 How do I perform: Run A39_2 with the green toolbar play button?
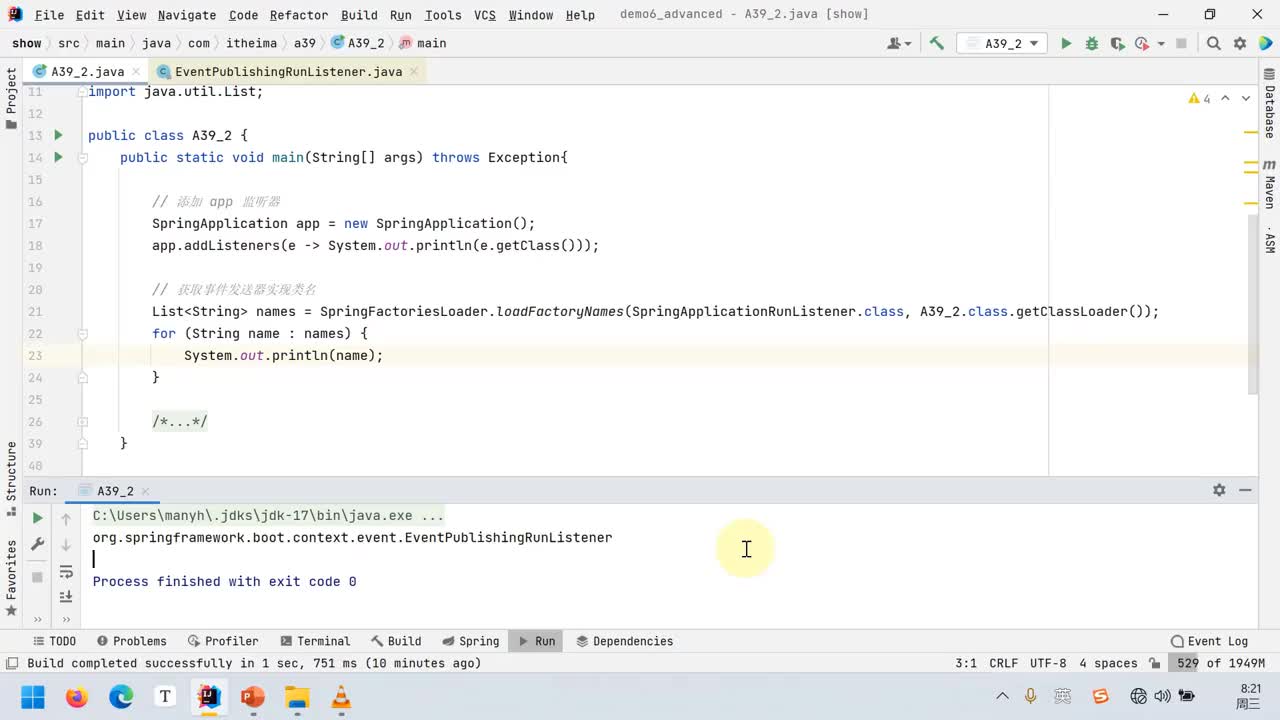coord(1066,43)
